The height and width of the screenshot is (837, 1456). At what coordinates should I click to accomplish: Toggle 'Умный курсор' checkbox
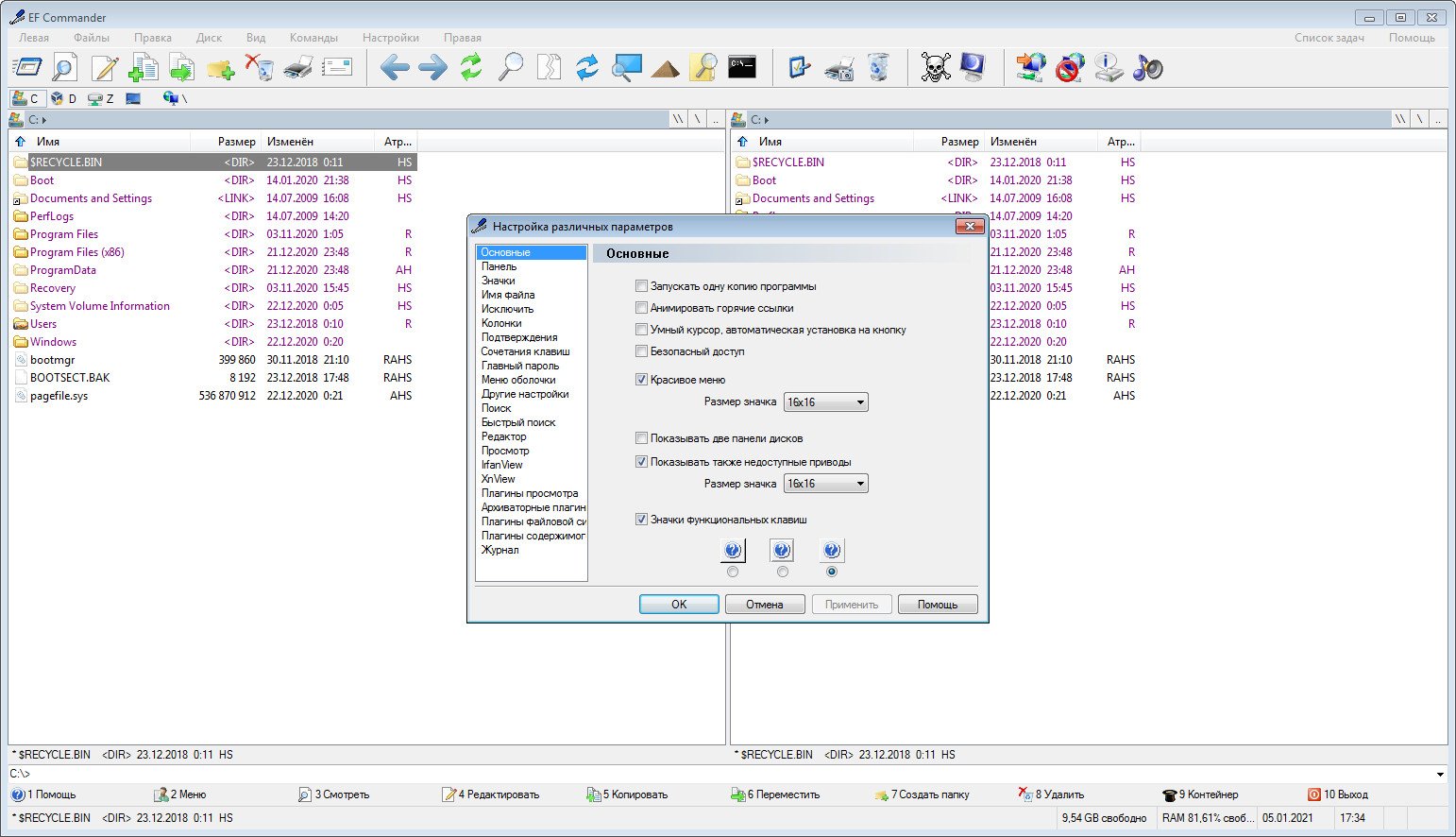642,330
